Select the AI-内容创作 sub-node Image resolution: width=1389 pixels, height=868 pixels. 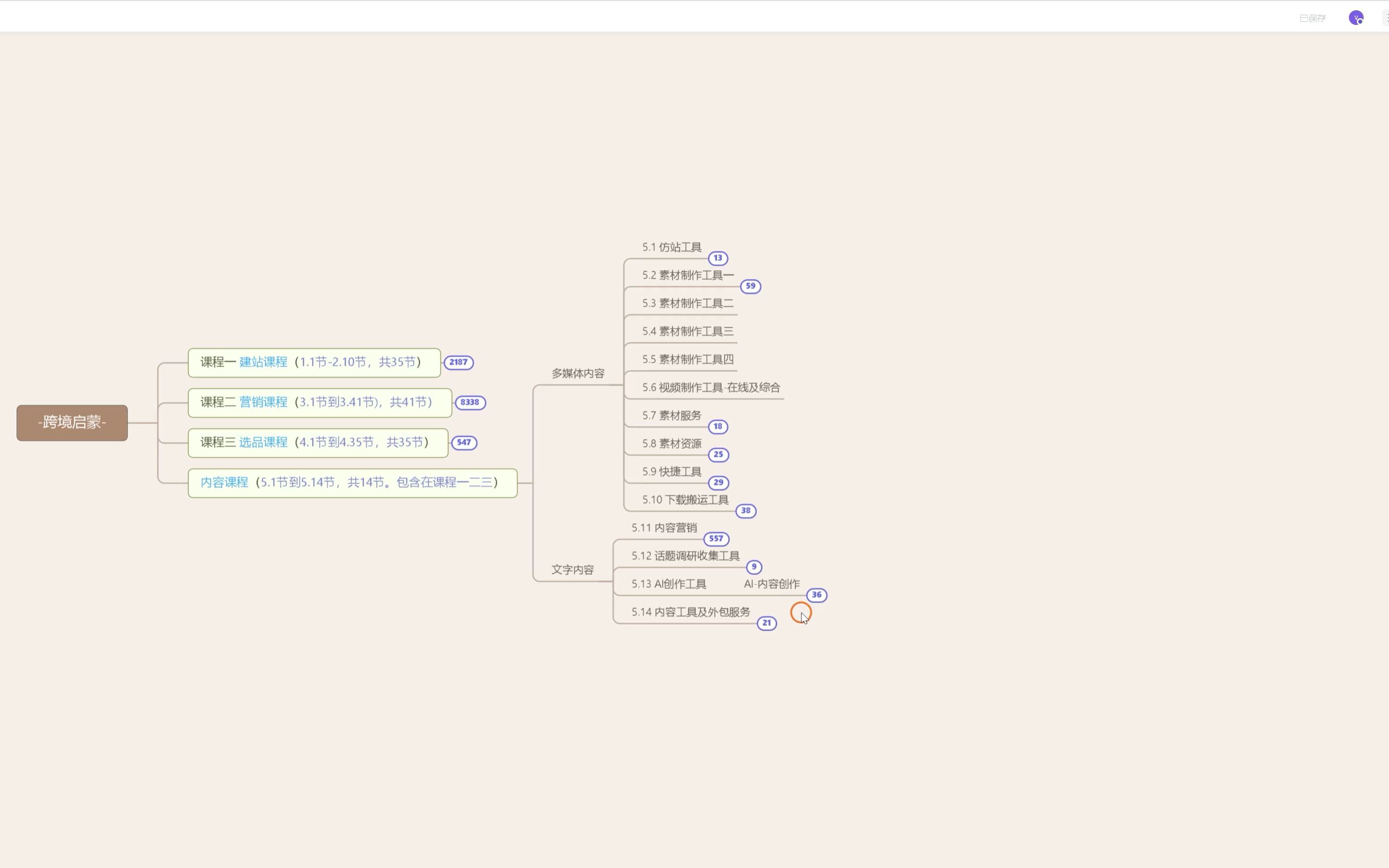click(772, 584)
